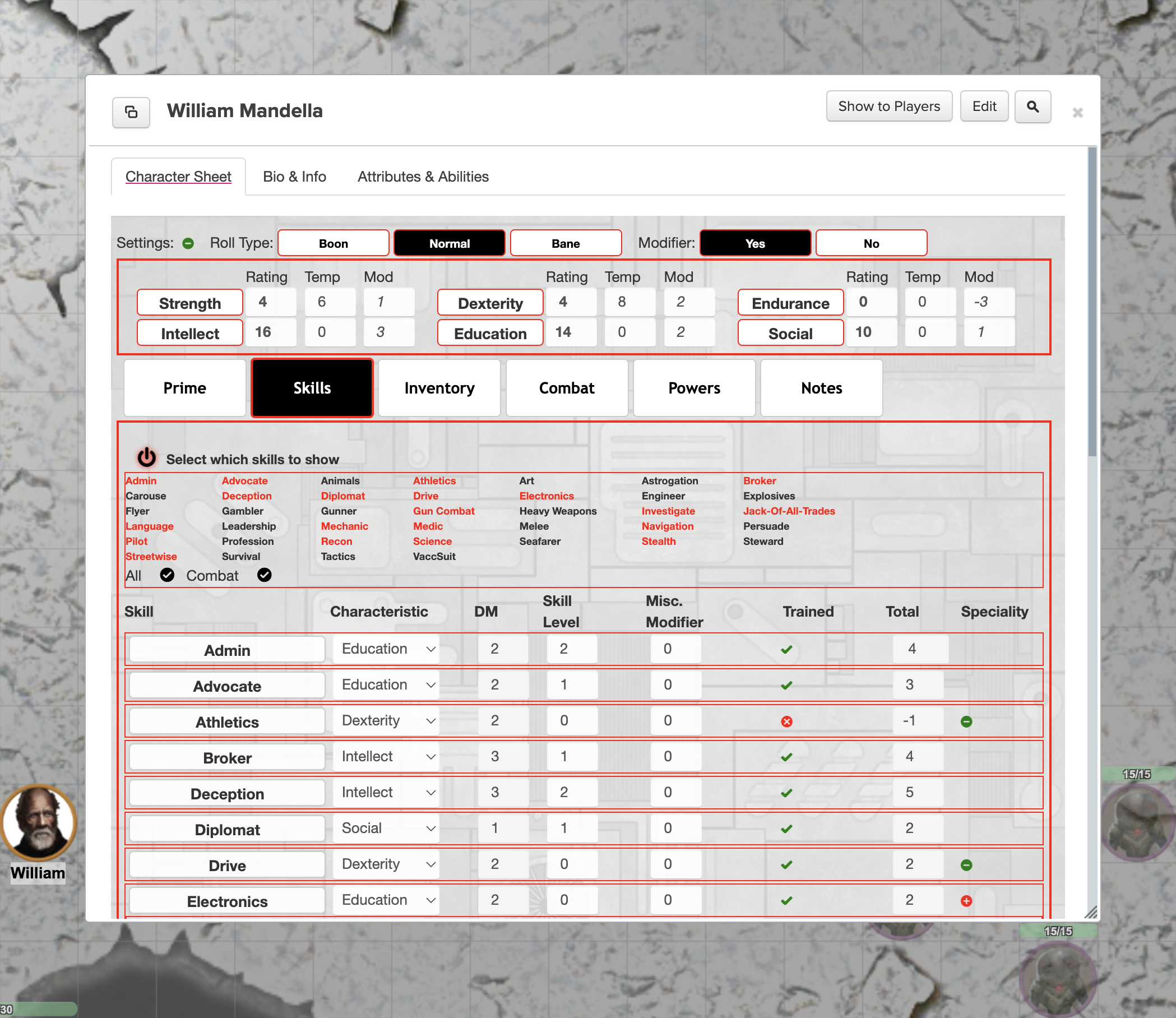
Task: Roll the Endurance characteristic button
Action: point(790,303)
